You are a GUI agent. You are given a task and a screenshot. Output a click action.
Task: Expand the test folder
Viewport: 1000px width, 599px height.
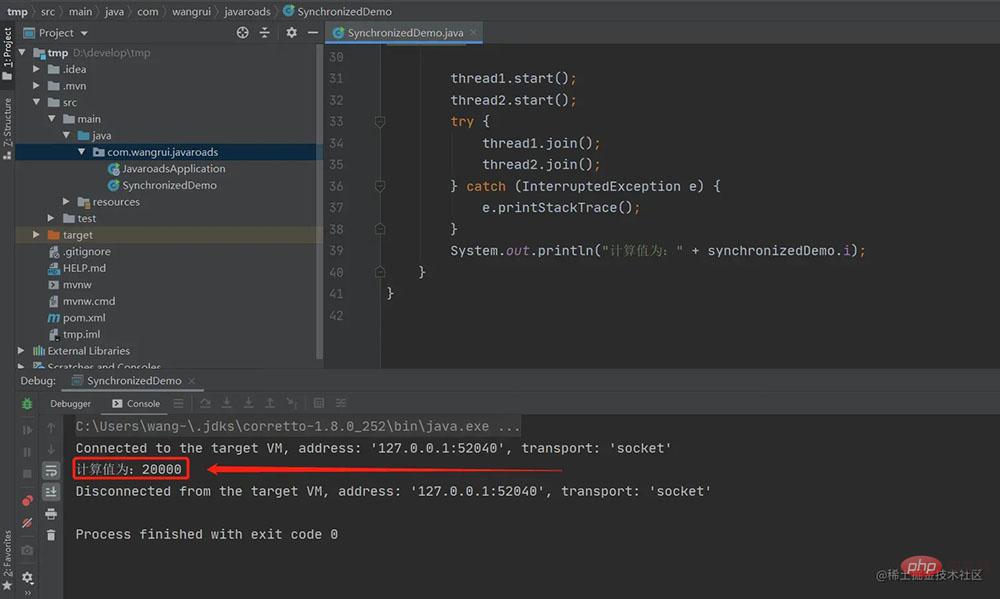click(52, 218)
